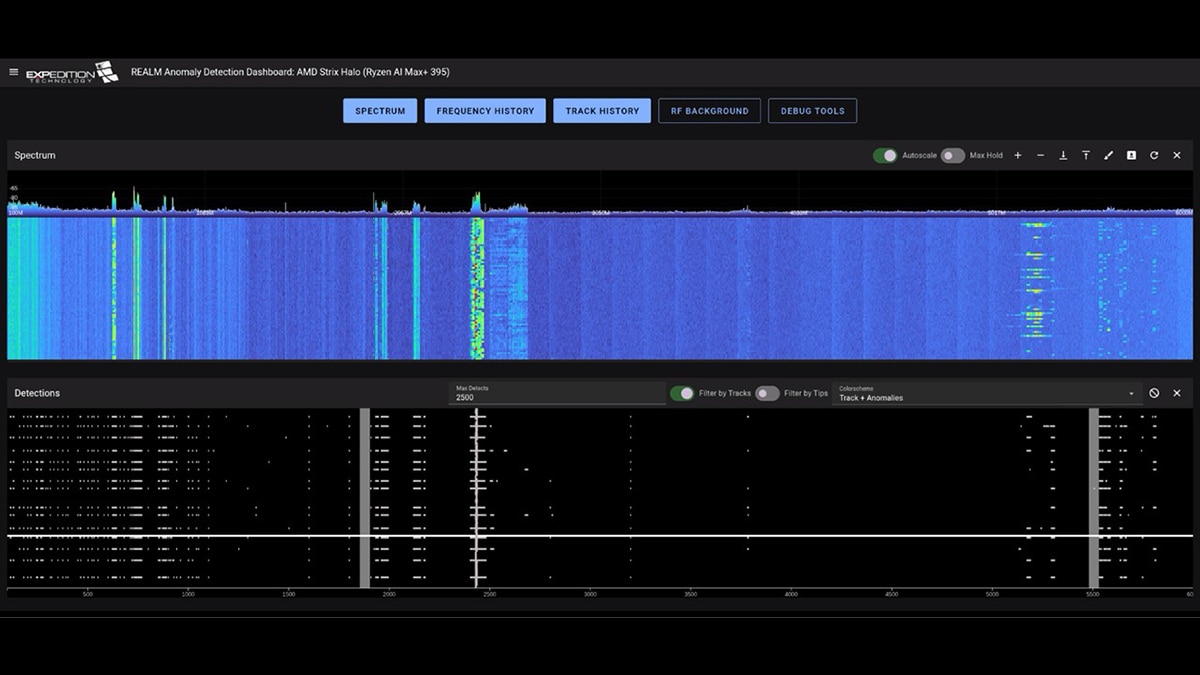
Task: Select the TRACK HISTORY tab button
Action: (602, 111)
